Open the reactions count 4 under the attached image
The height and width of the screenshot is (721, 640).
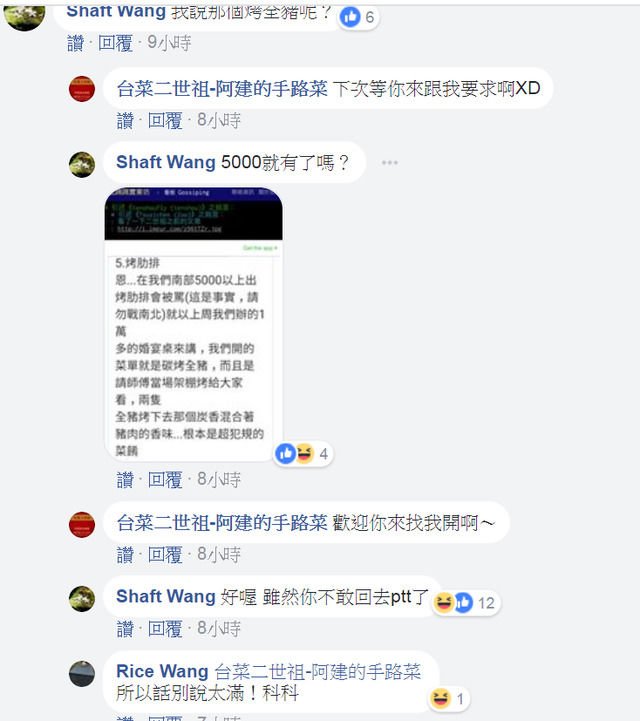323,454
